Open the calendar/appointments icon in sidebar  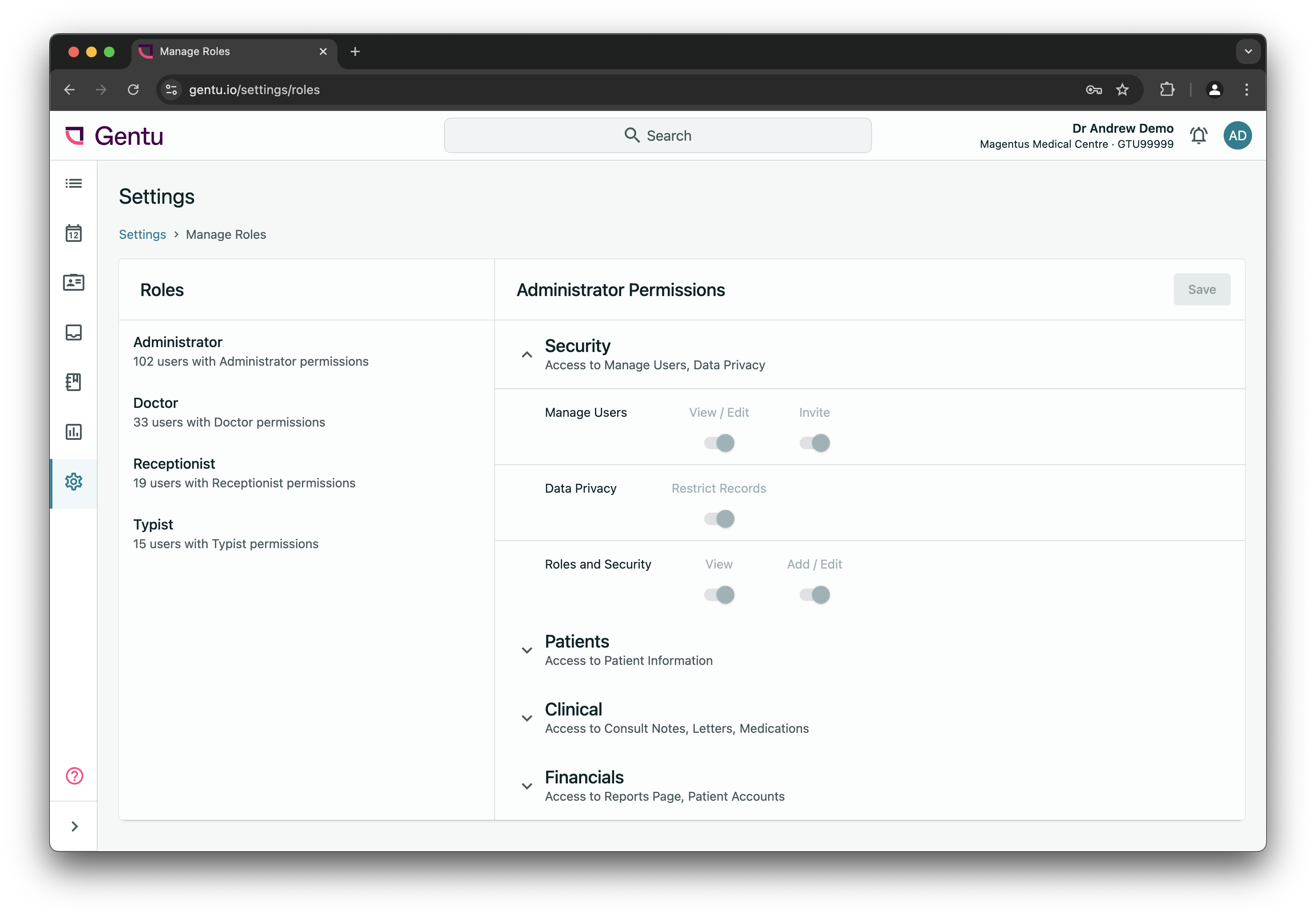click(x=74, y=233)
